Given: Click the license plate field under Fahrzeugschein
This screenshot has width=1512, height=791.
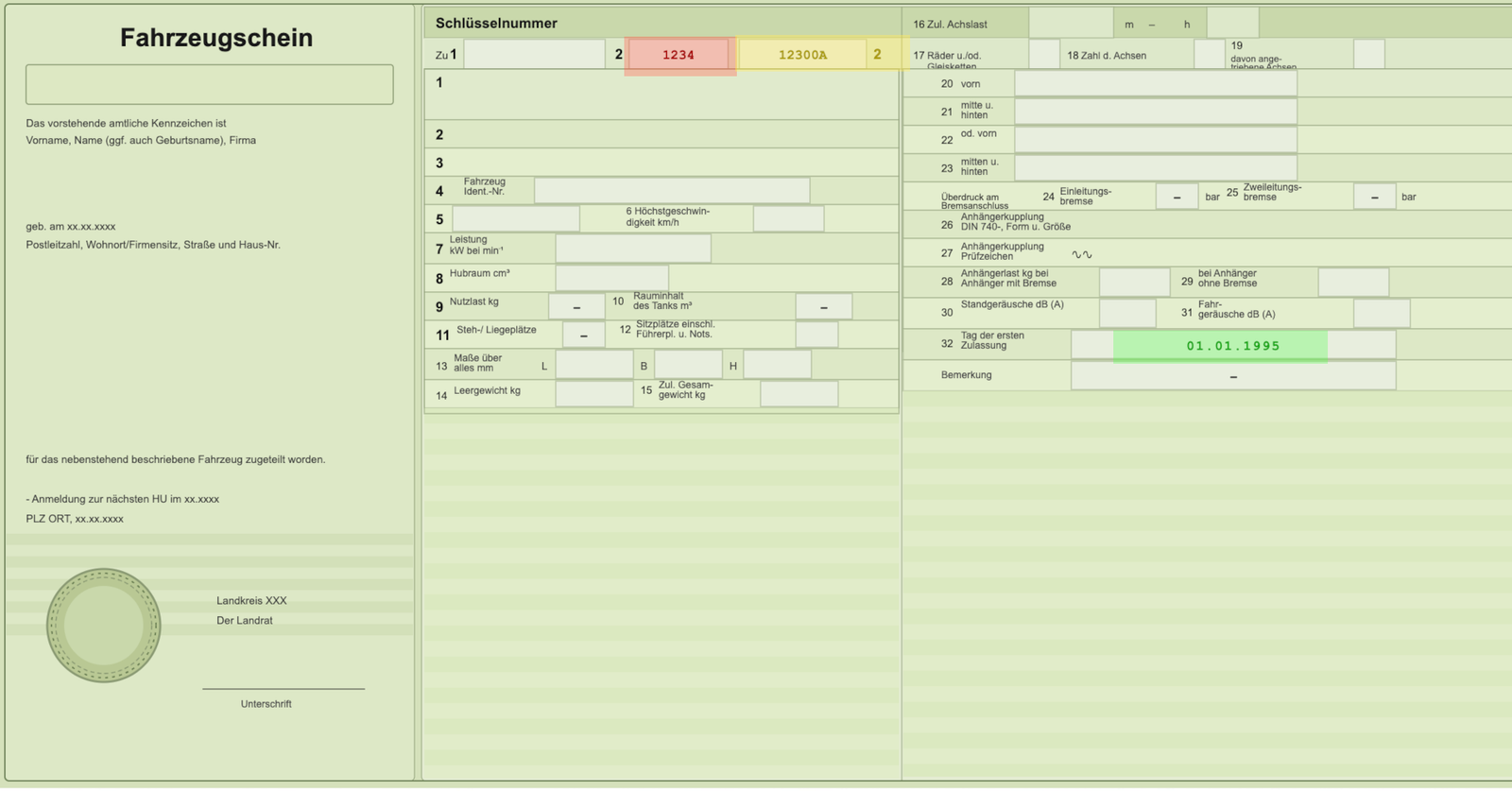Looking at the screenshot, I should point(210,84).
